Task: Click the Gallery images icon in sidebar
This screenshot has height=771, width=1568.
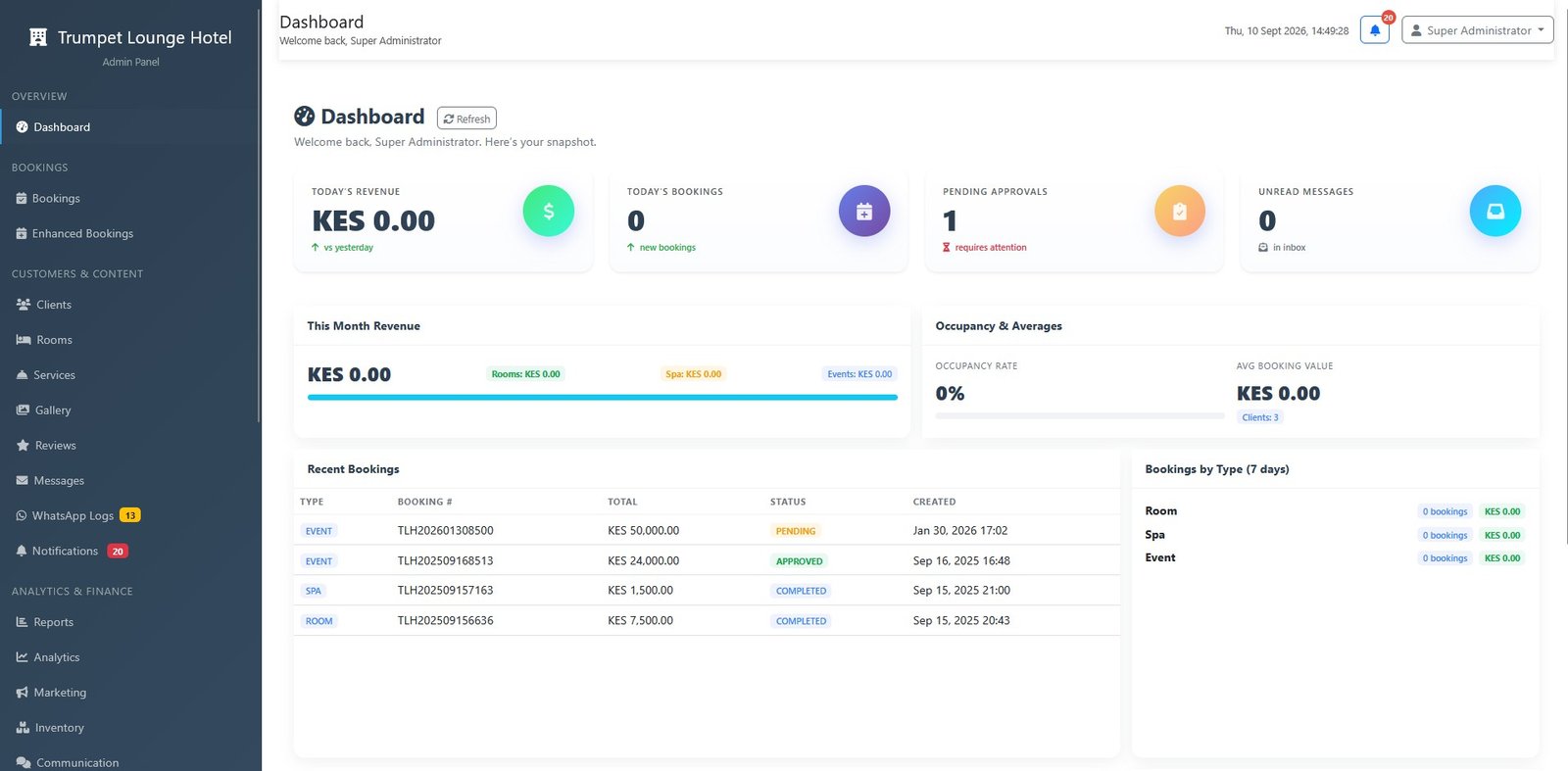Action: pos(23,410)
